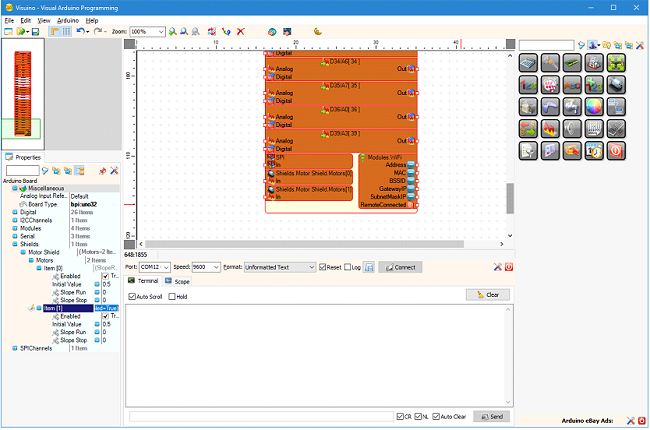Select the color wheel palette category

point(594,107)
